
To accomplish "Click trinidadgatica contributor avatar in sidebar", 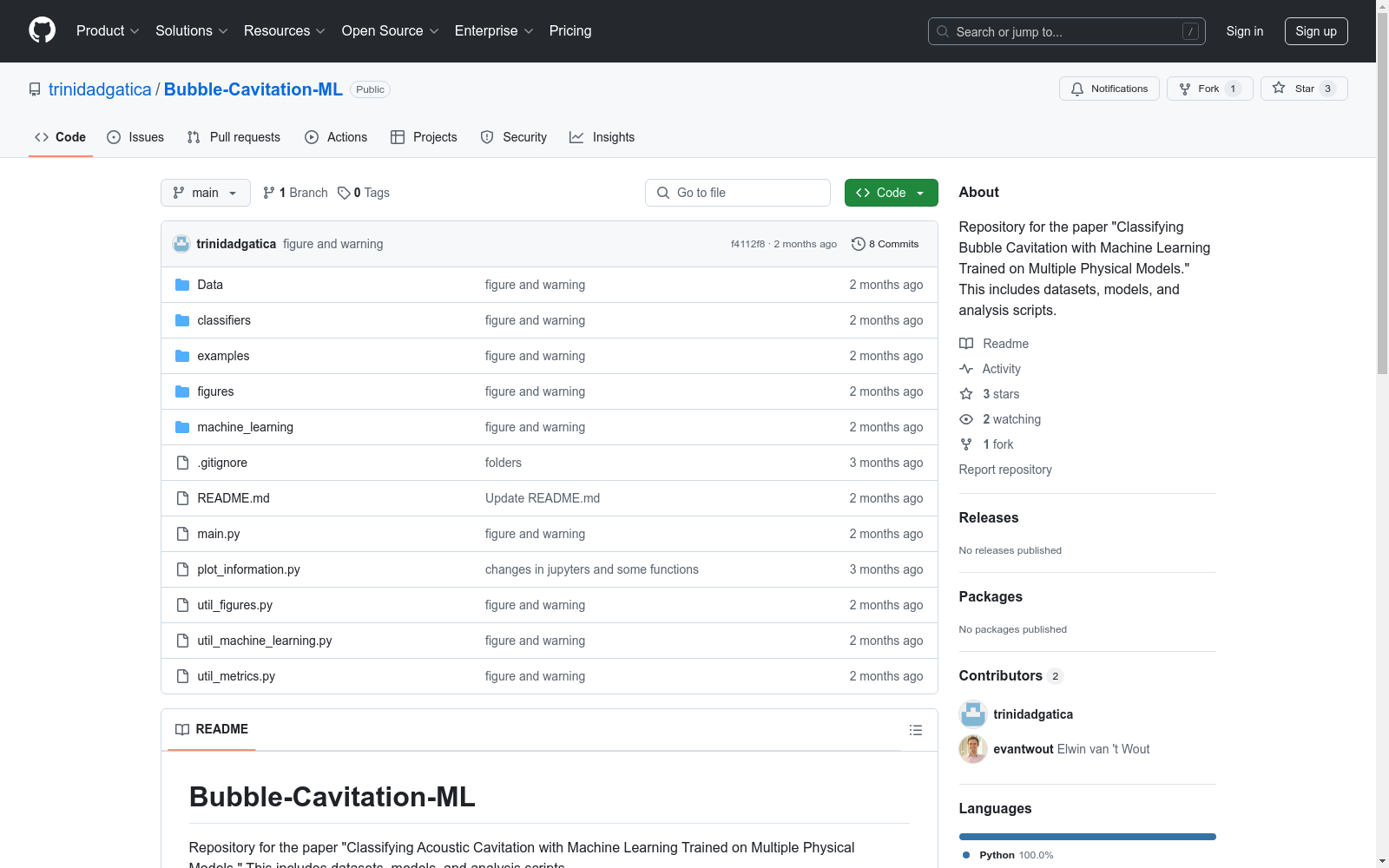I will pos(973,714).
